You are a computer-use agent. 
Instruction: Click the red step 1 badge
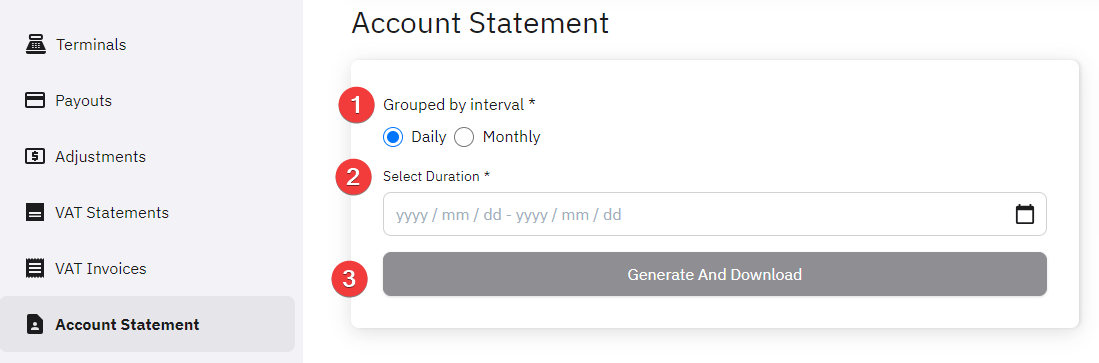coord(356,105)
